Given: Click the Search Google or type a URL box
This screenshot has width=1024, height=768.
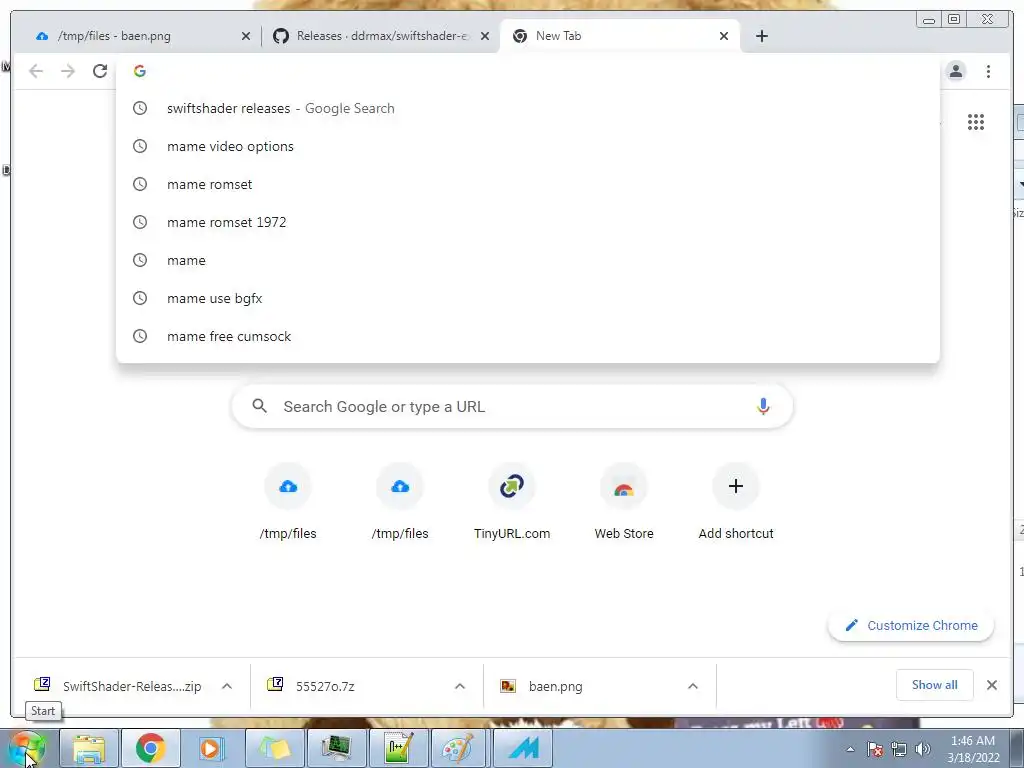Looking at the screenshot, I should click(512, 406).
